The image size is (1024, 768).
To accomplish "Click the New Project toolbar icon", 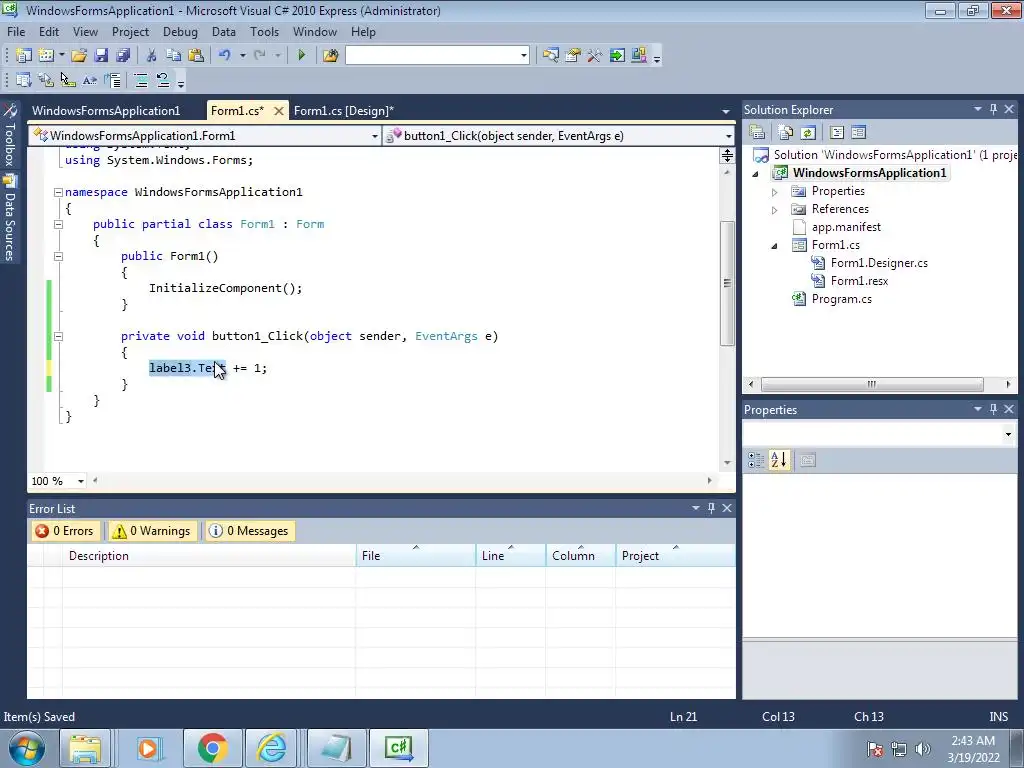I will tap(24, 56).
